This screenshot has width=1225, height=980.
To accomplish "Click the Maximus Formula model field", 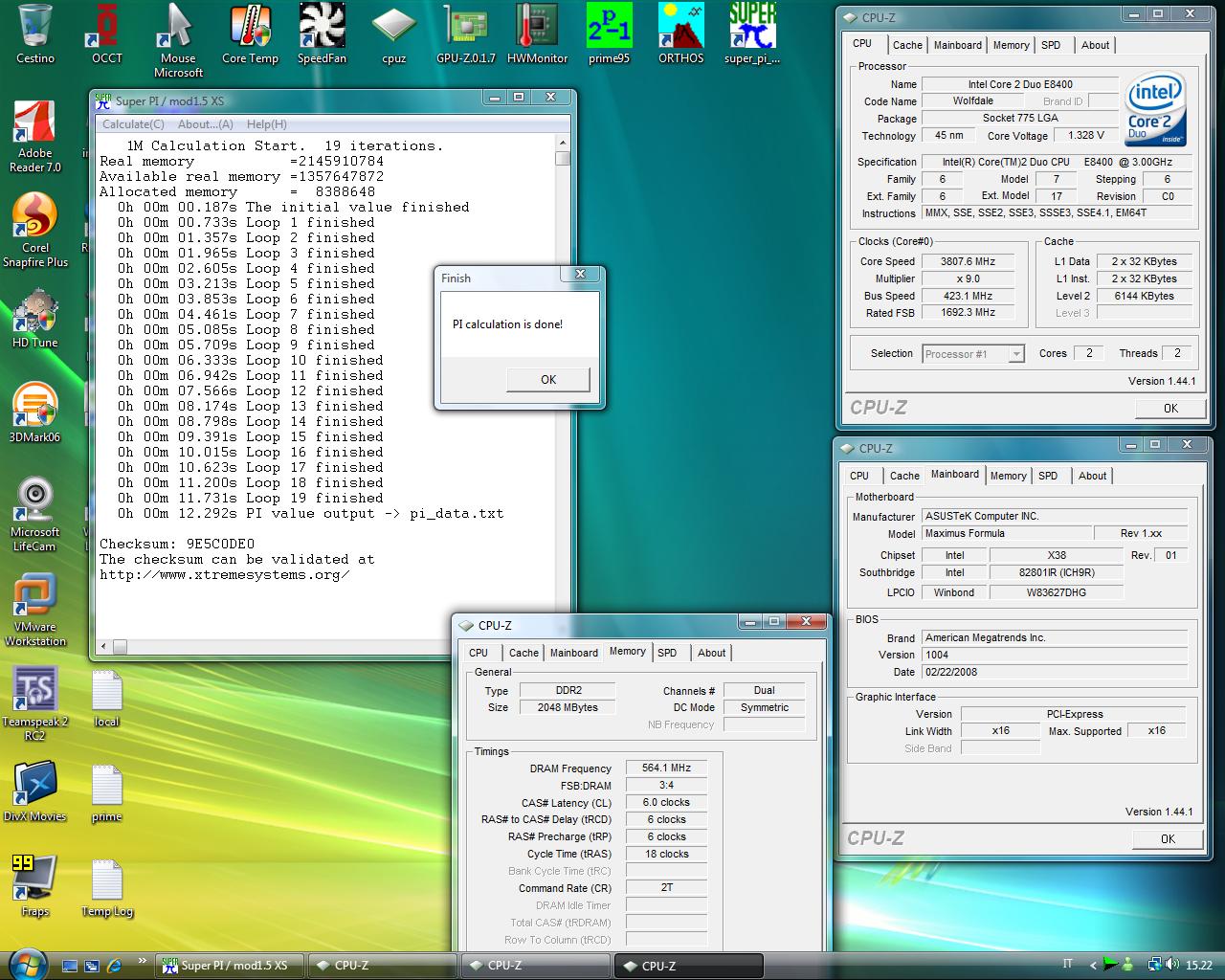I will pos(1007,533).
